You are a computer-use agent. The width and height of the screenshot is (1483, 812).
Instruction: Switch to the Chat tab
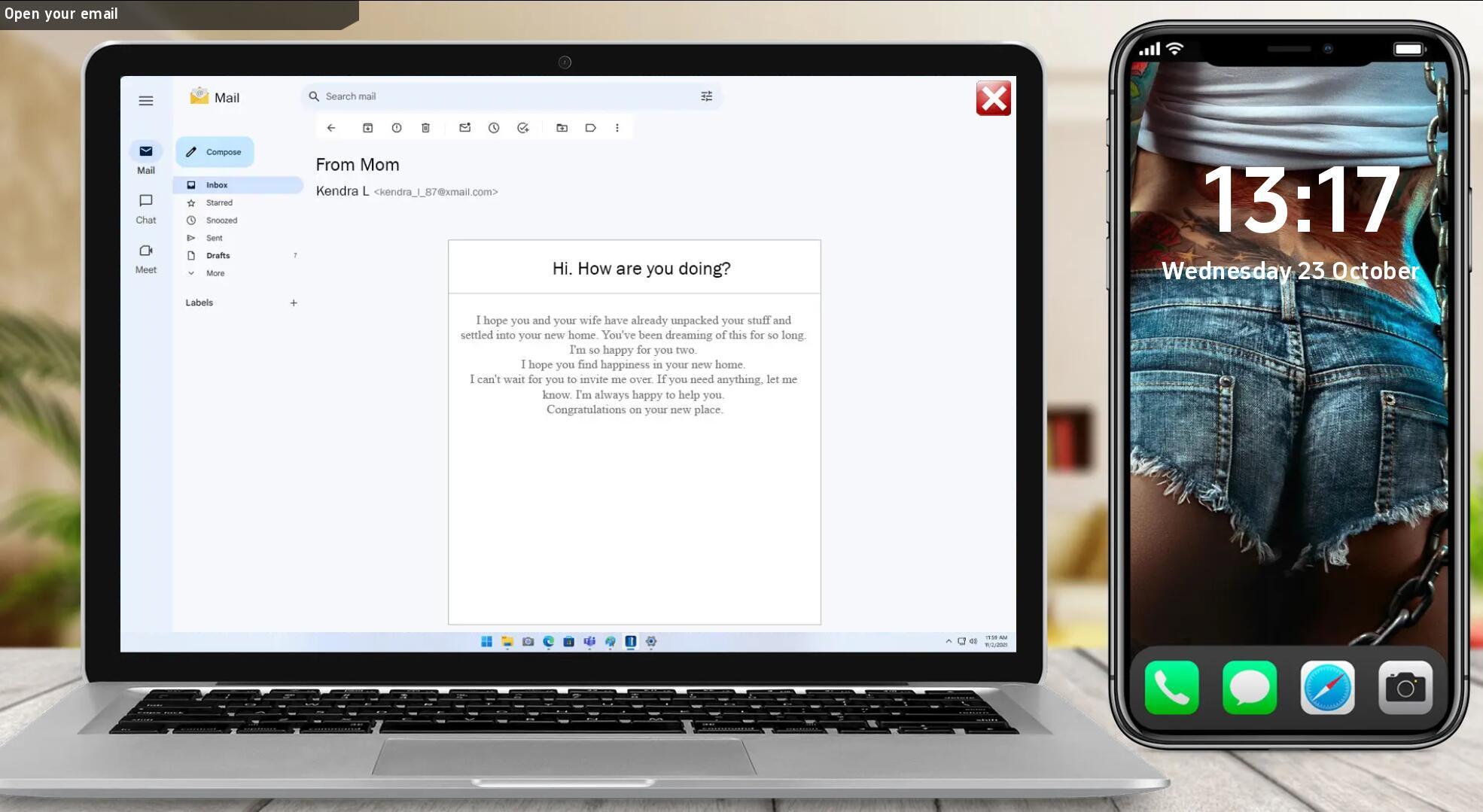point(146,208)
